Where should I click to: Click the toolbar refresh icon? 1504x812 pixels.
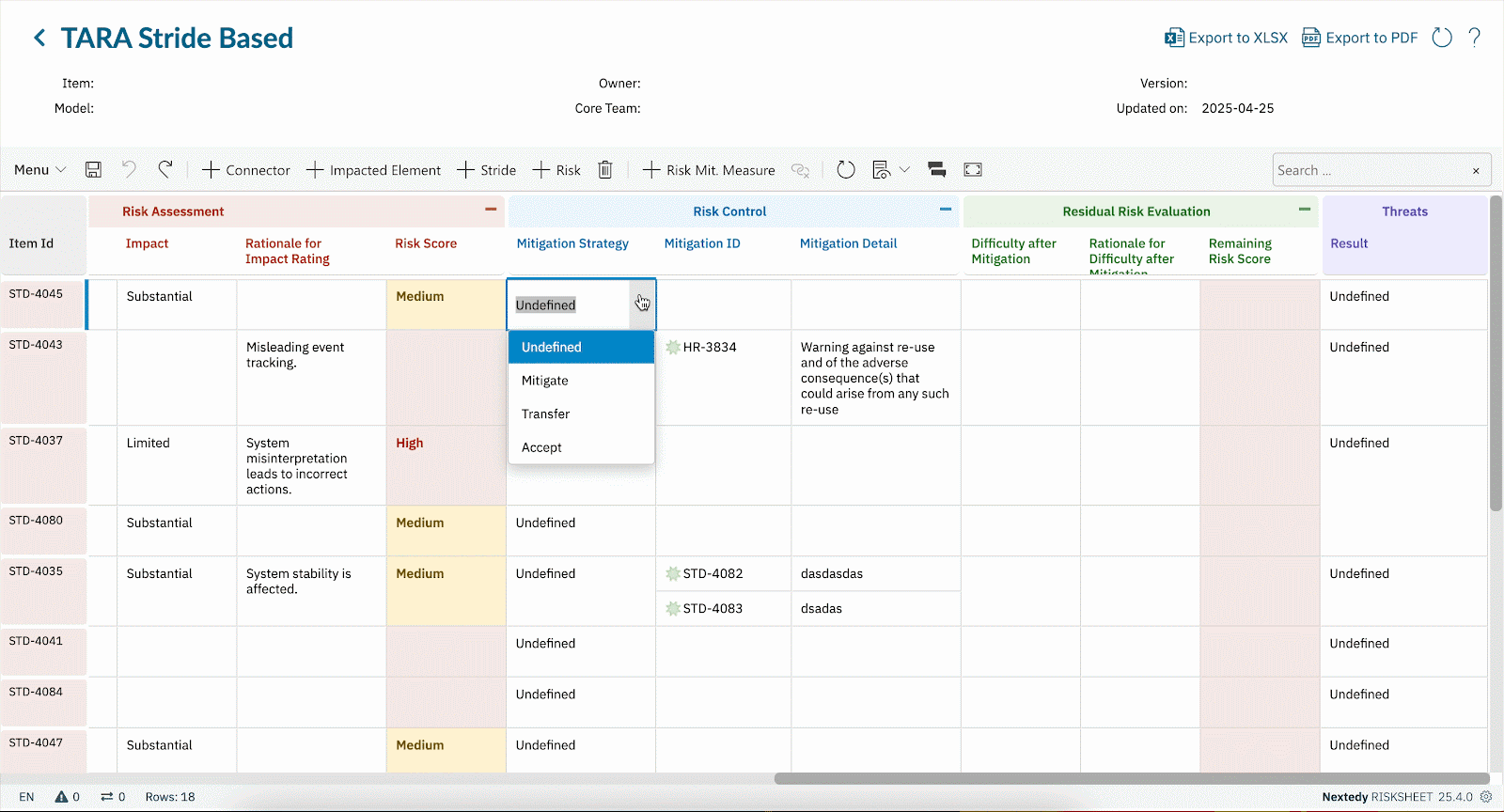click(x=846, y=170)
